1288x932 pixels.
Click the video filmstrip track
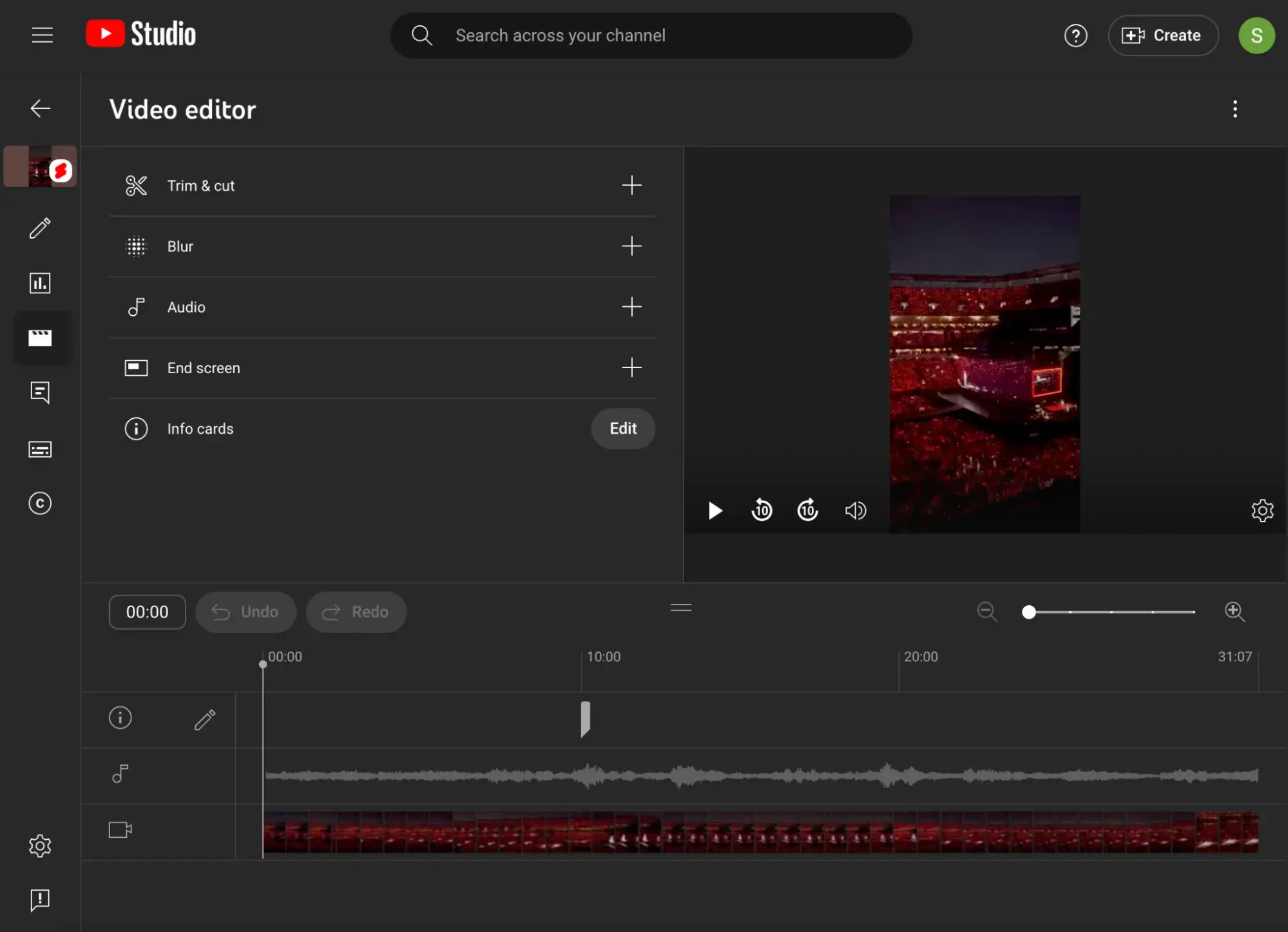(x=760, y=831)
